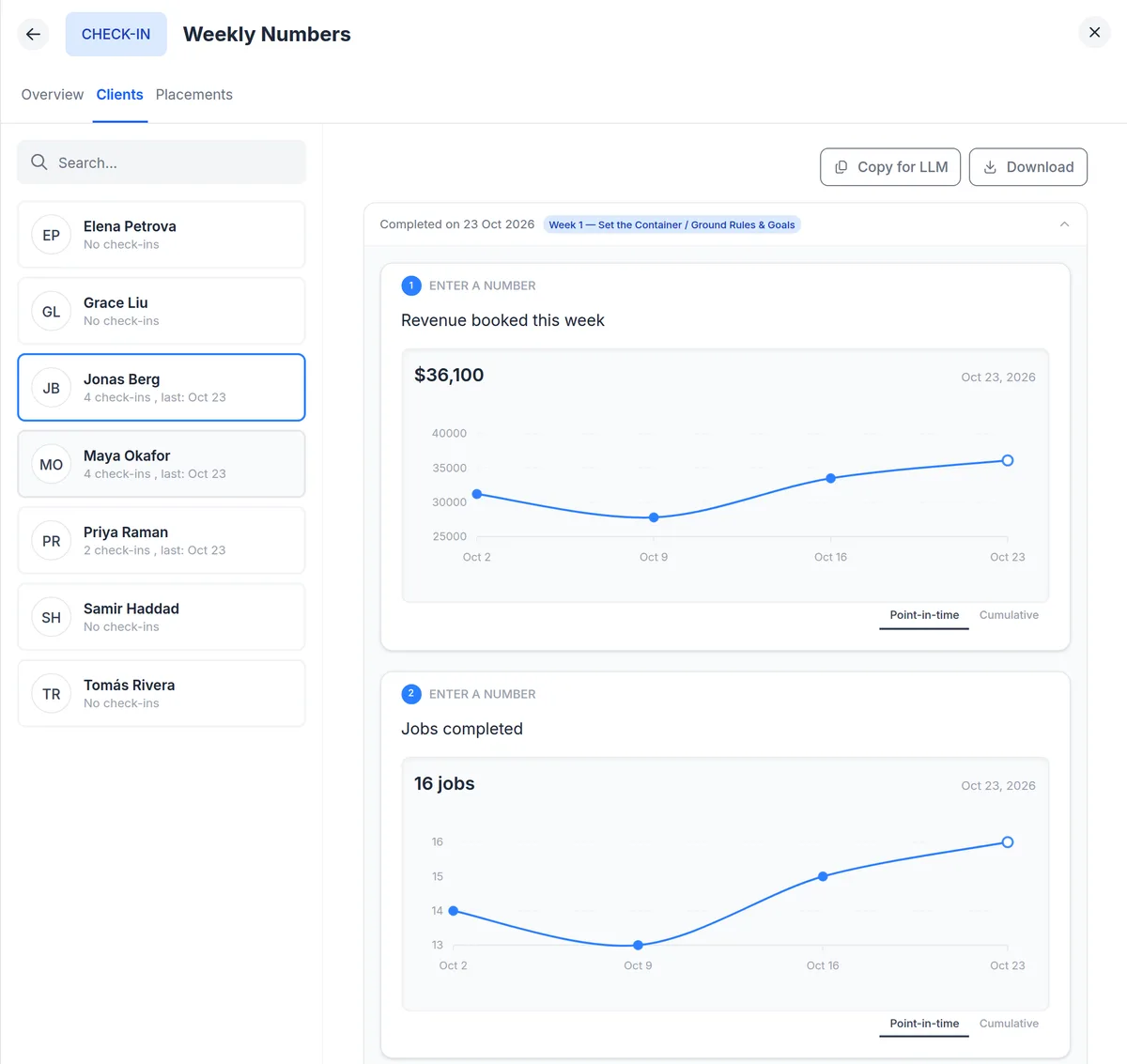
Task: Click the Oct 23 open point on revenue chart
Action: coord(1008,460)
